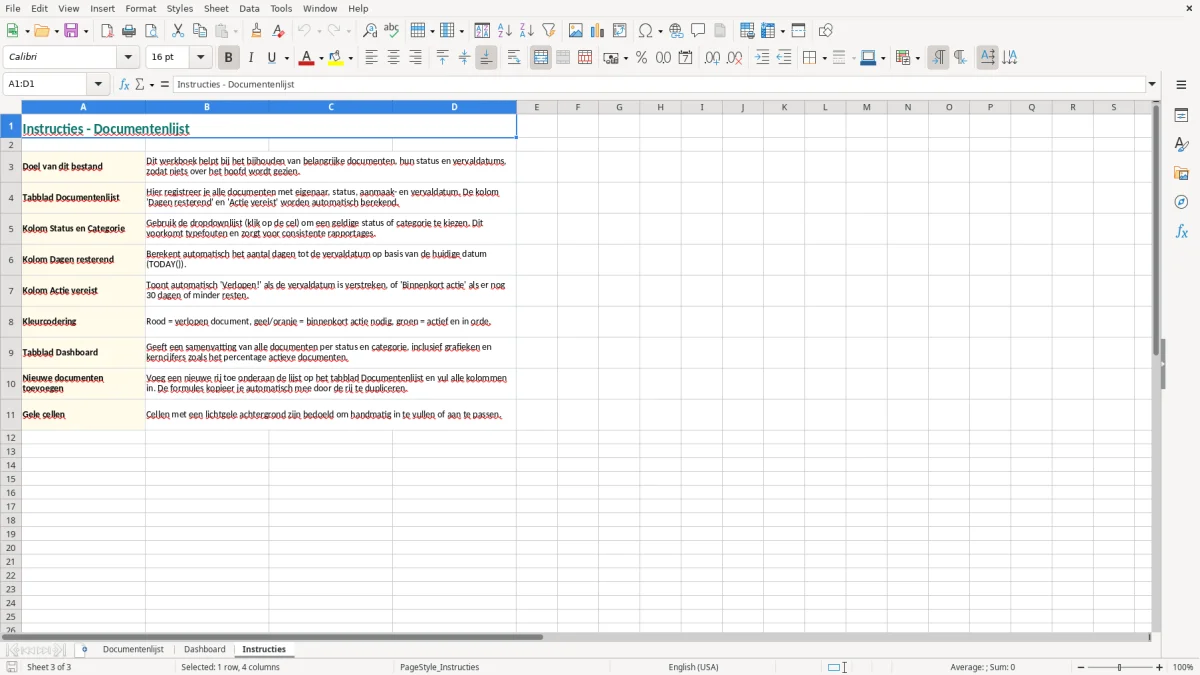
Task: Click the Insert Hyperlink icon
Action: [676, 31]
